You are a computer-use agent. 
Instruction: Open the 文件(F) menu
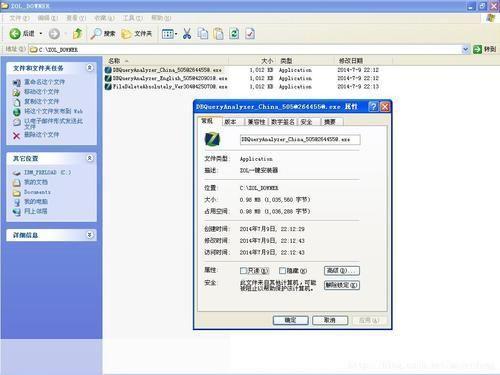coord(19,18)
